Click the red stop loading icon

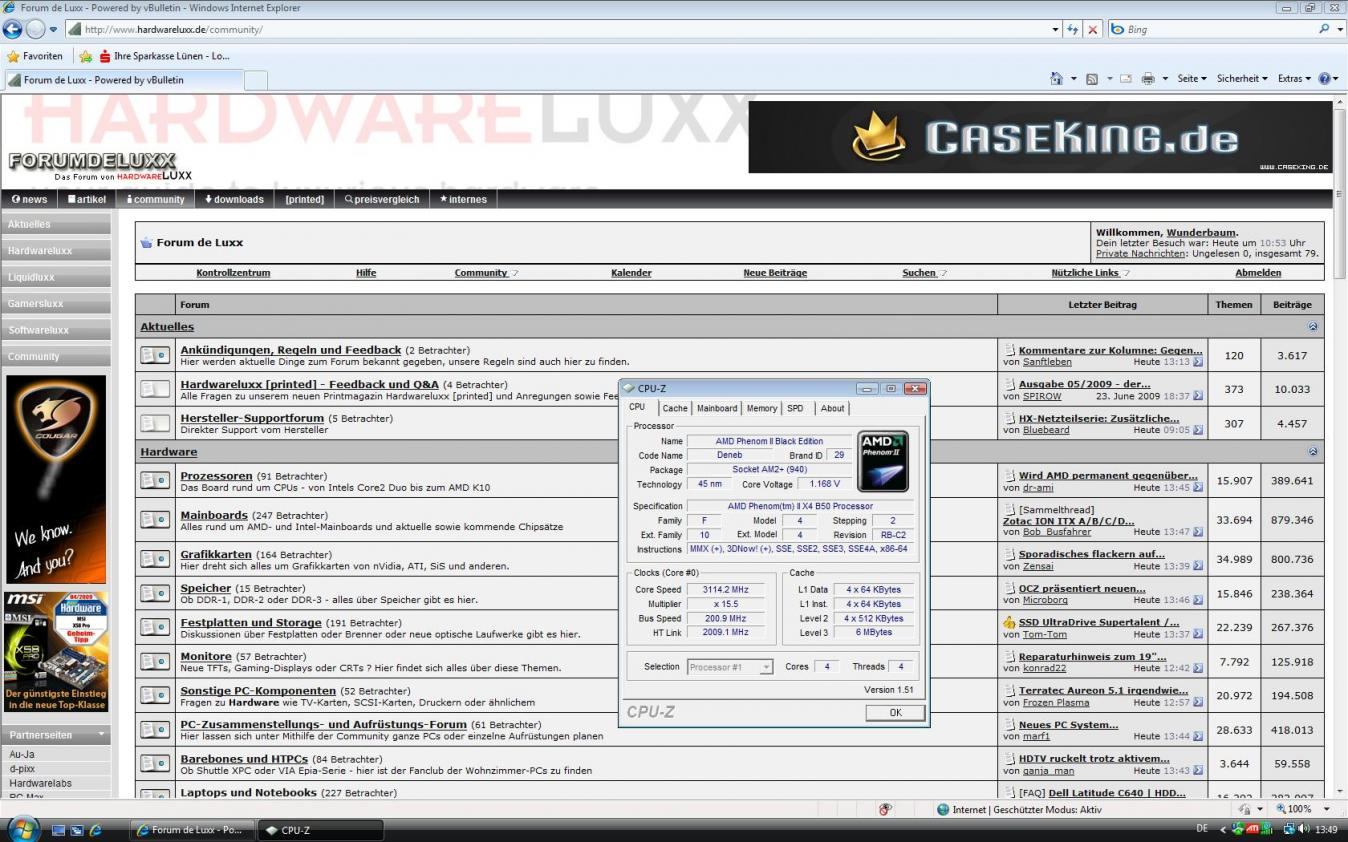(x=1092, y=30)
